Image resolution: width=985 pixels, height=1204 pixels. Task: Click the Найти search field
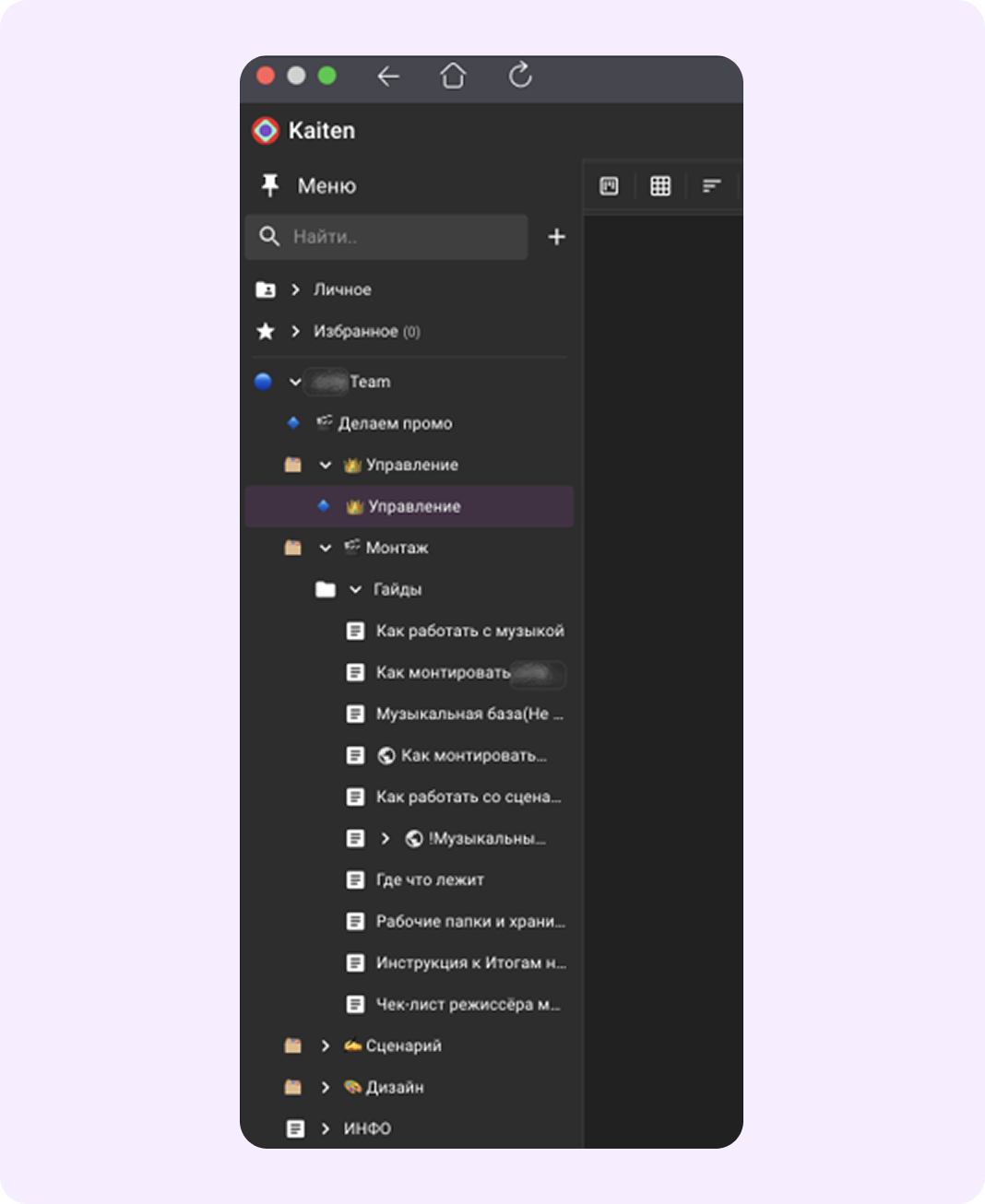[386, 237]
